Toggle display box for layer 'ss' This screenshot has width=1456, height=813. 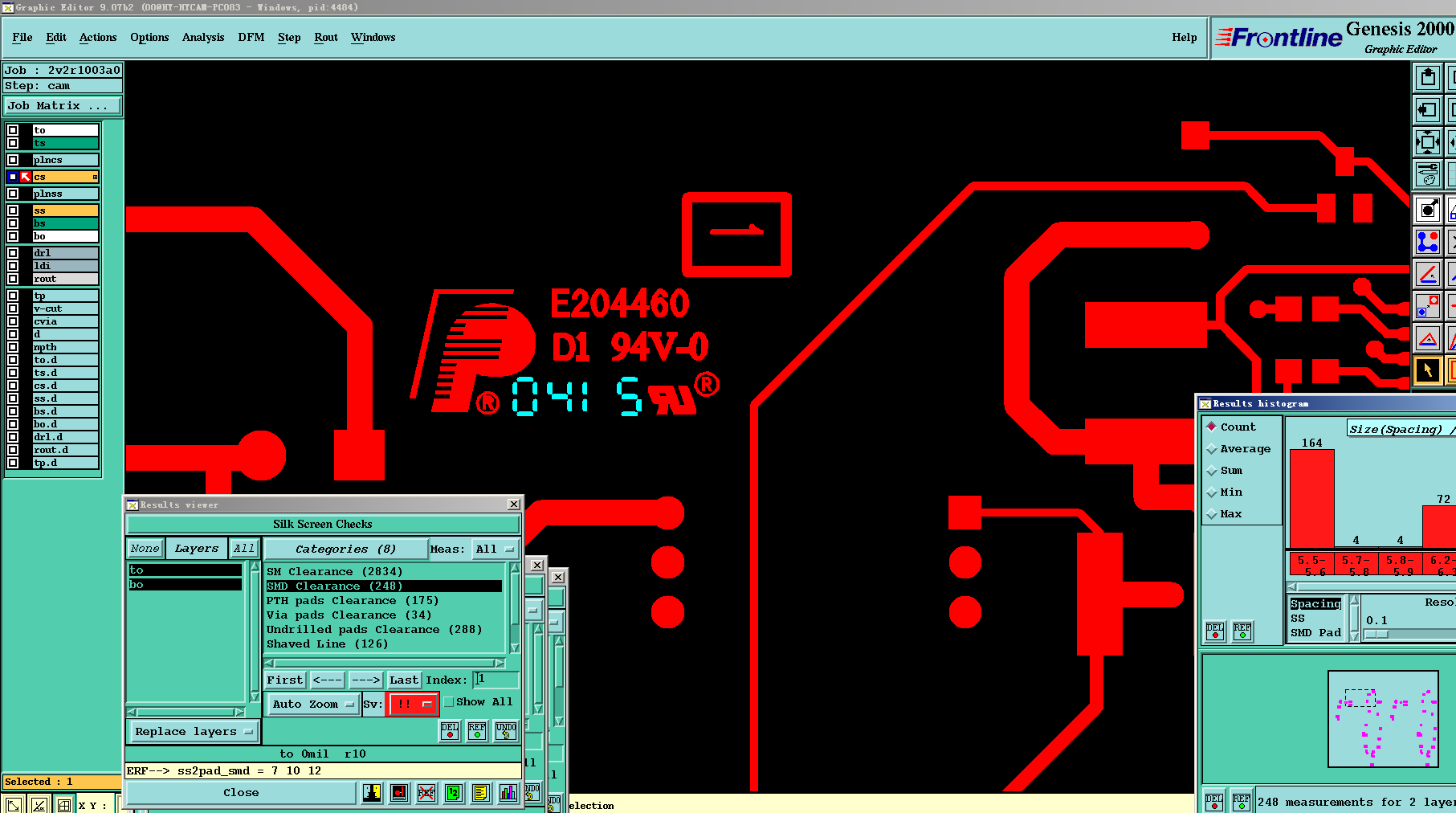coord(13,210)
